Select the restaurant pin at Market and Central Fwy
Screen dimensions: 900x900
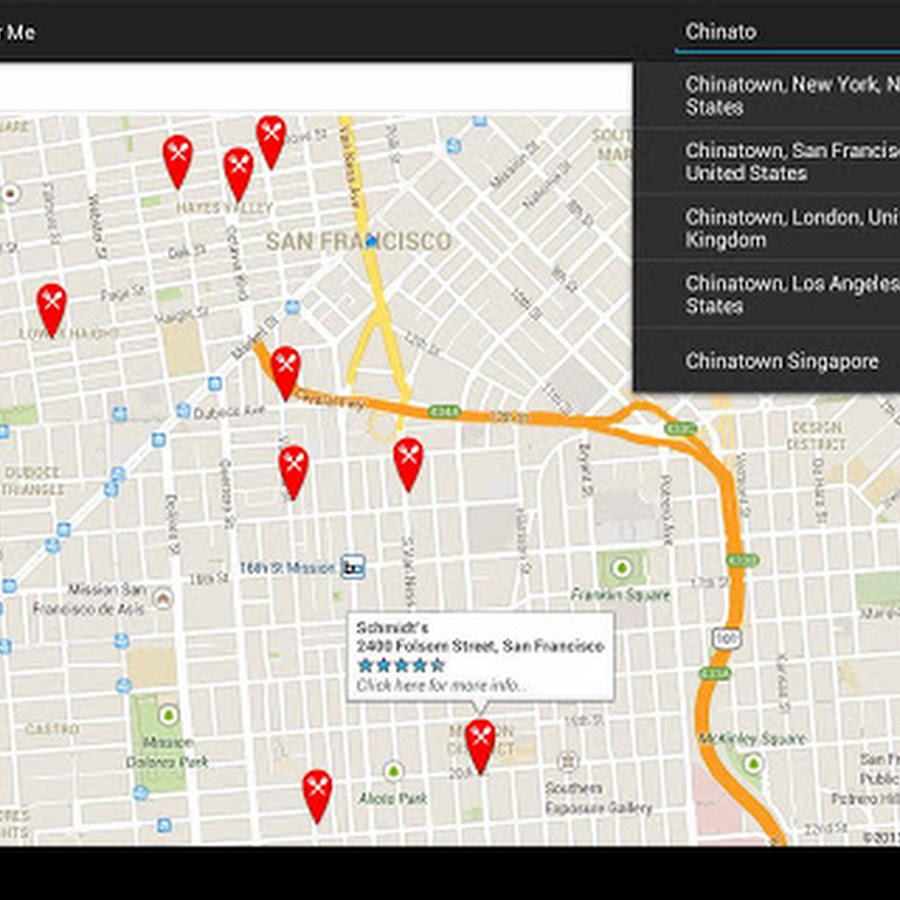285,373
